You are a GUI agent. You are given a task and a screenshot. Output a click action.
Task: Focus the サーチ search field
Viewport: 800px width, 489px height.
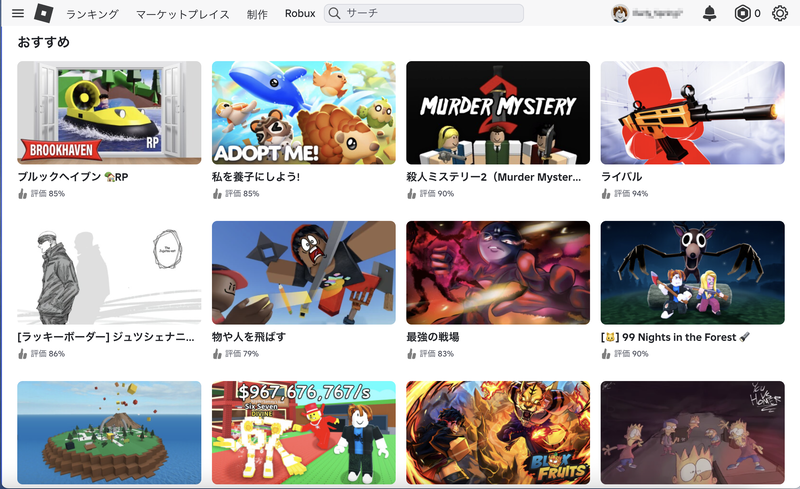point(424,13)
